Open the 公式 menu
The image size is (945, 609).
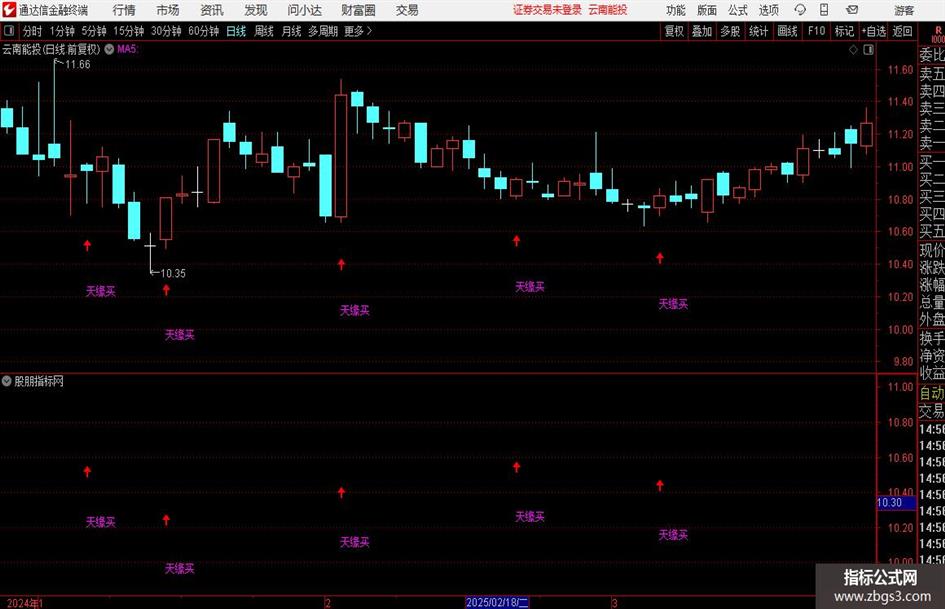pyautogui.click(x=737, y=10)
